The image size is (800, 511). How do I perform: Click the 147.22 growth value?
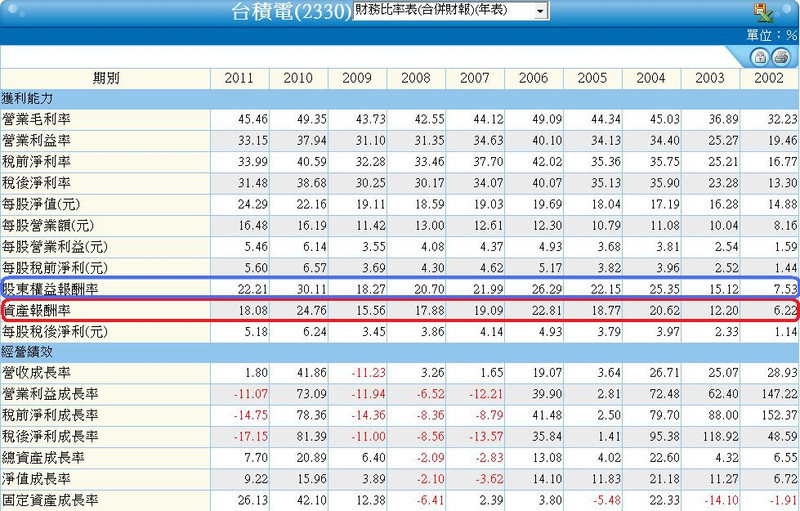pyautogui.click(x=779, y=394)
